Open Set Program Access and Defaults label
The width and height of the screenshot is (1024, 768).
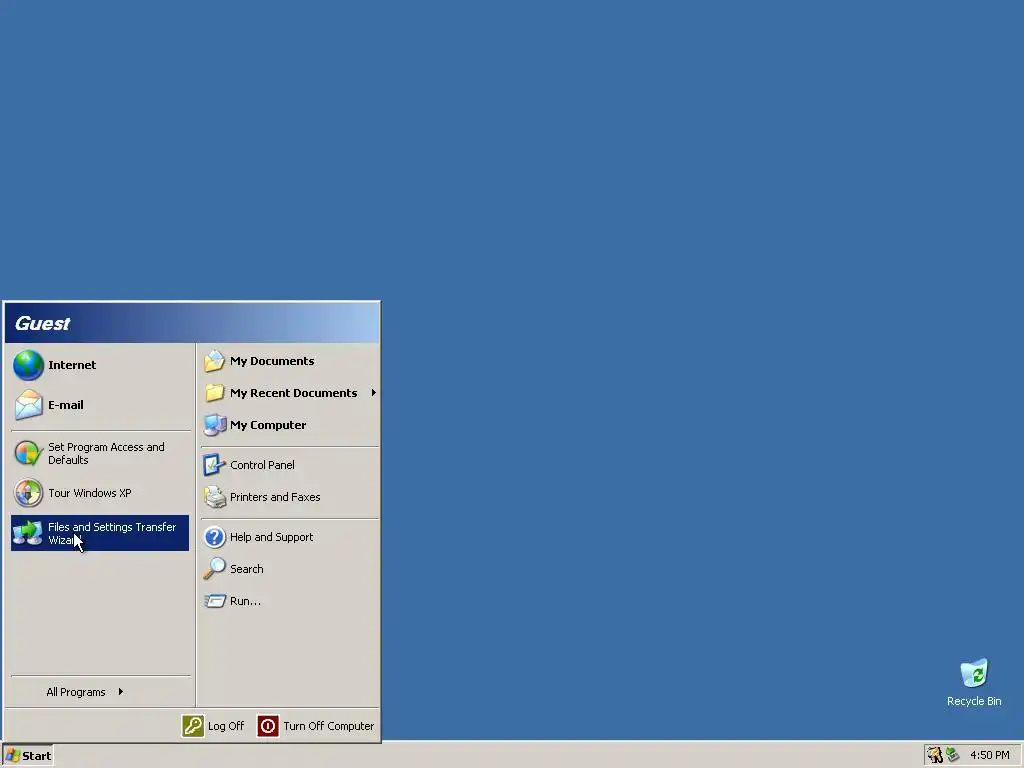point(106,453)
